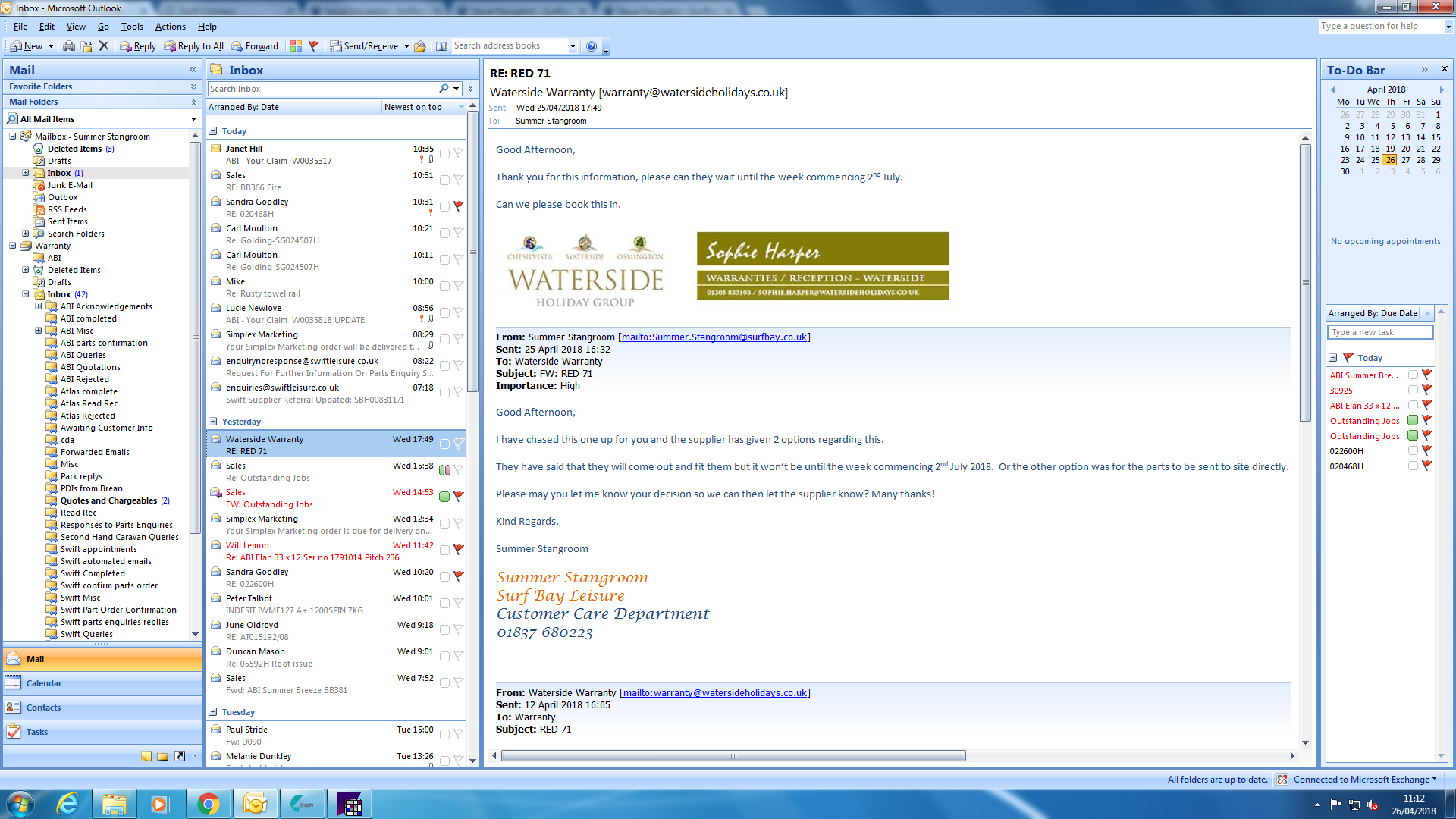Open the Actions menu

170,27
